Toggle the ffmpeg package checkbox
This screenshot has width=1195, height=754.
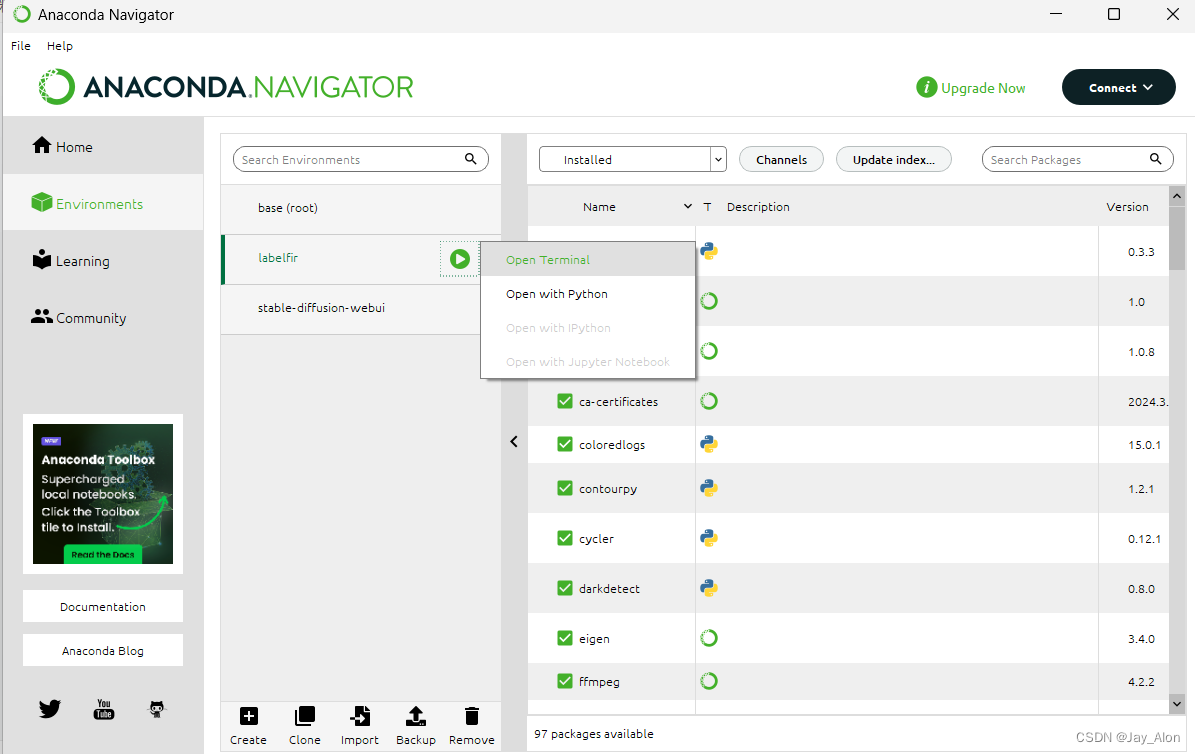pos(565,681)
